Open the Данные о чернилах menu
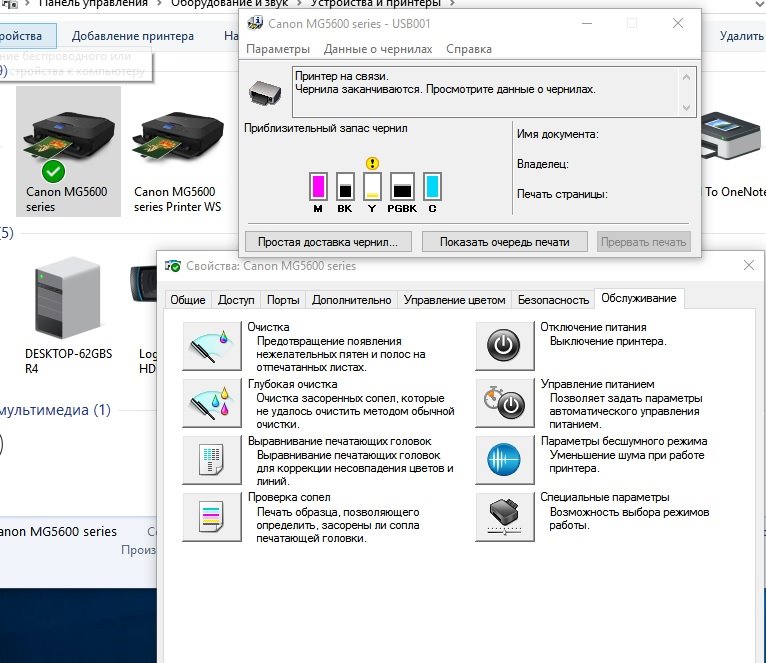 (x=378, y=49)
